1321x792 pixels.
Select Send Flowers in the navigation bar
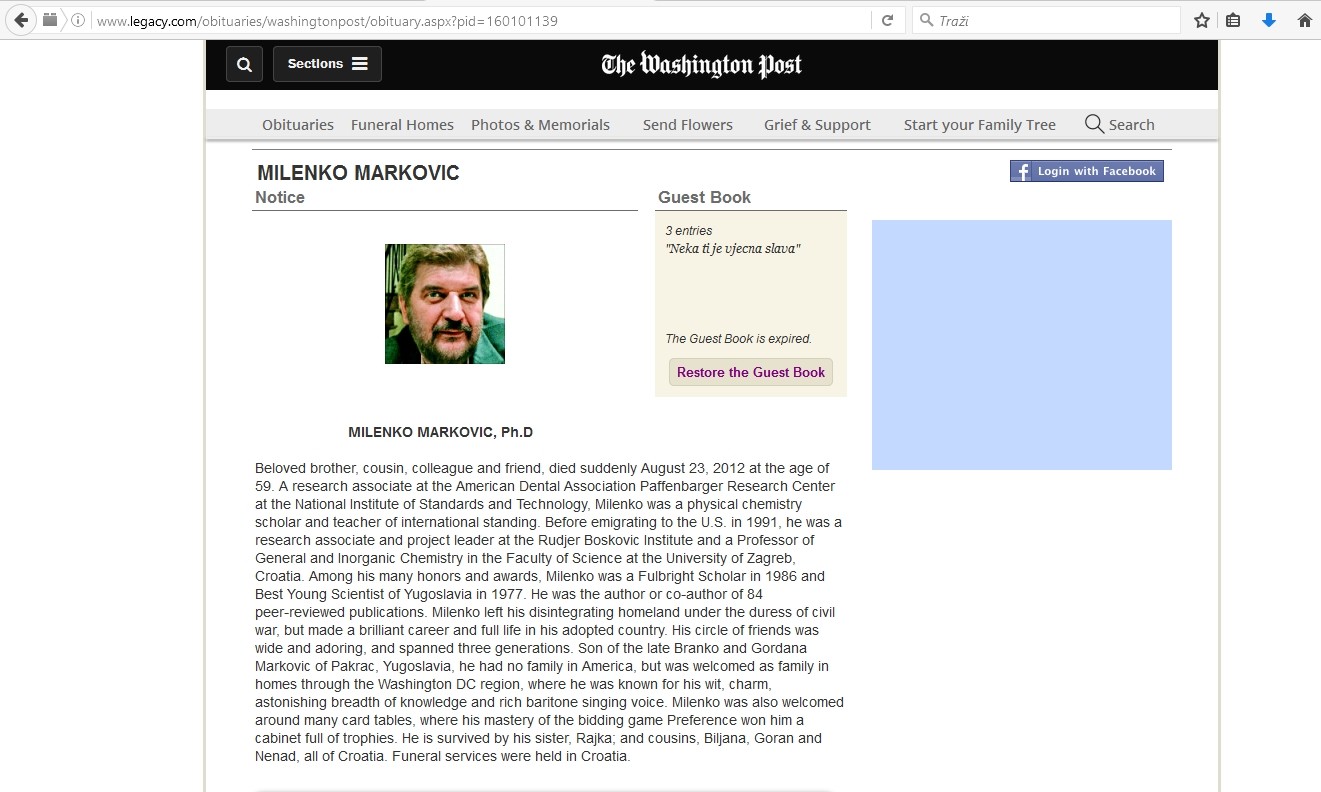tap(687, 125)
